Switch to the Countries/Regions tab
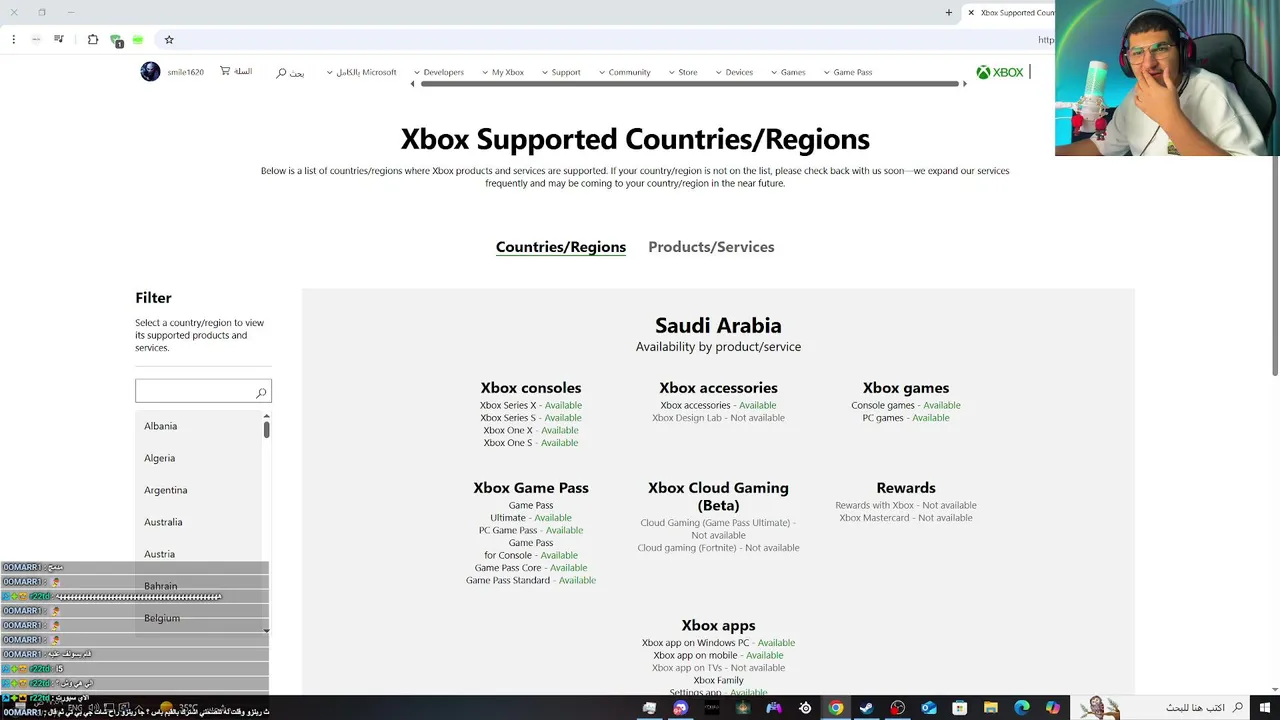This screenshot has height=720, width=1280. (x=561, y=247)
